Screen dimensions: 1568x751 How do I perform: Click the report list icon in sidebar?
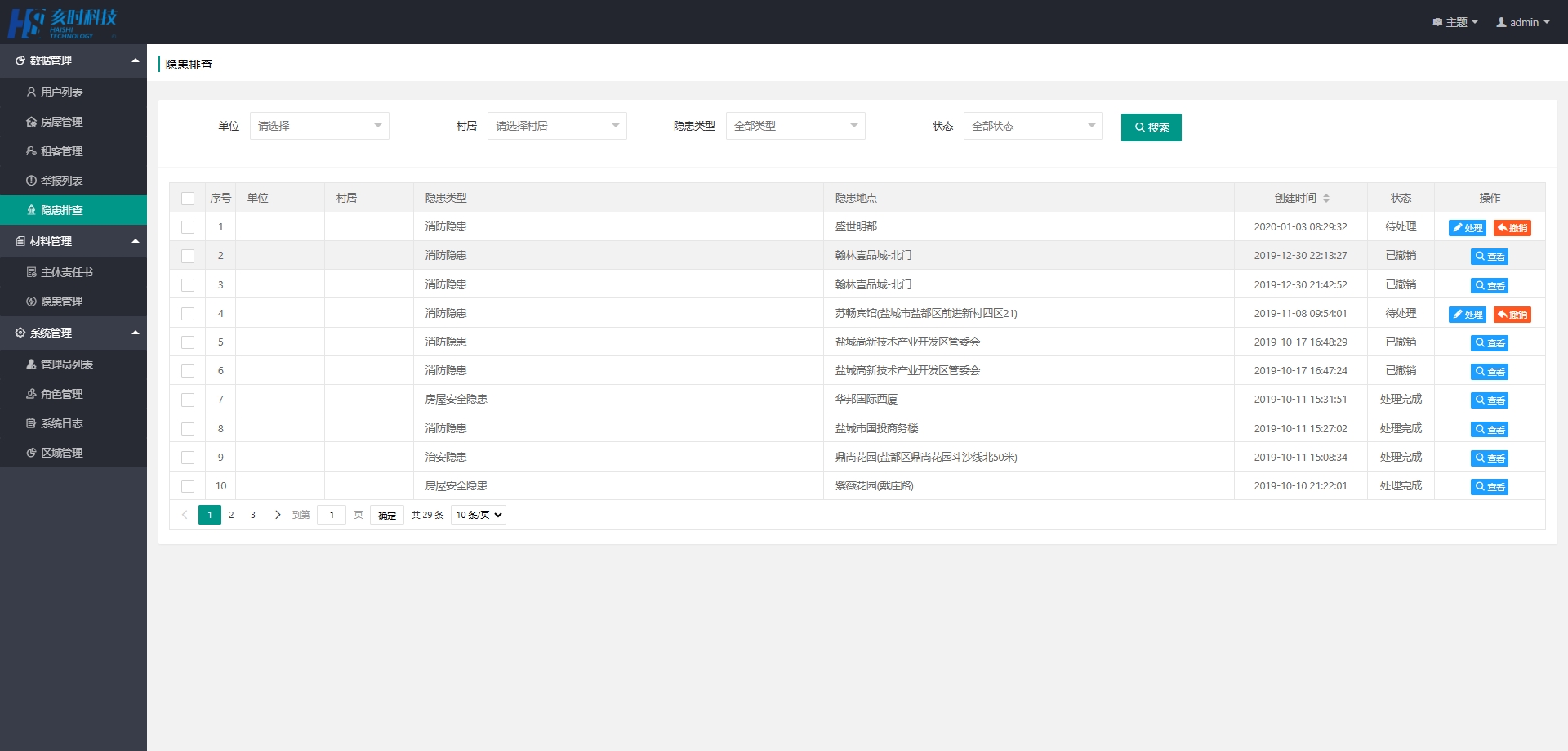tap(31, 181)
